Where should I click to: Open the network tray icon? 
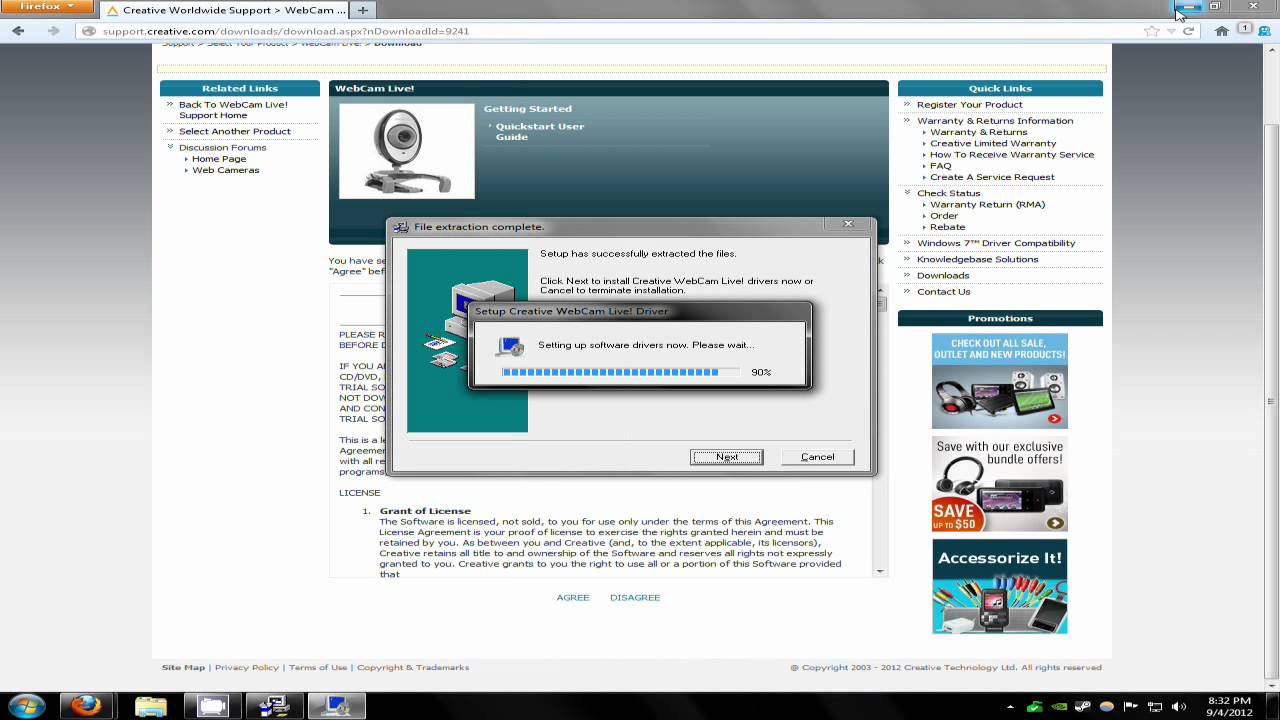[1155, 707]
